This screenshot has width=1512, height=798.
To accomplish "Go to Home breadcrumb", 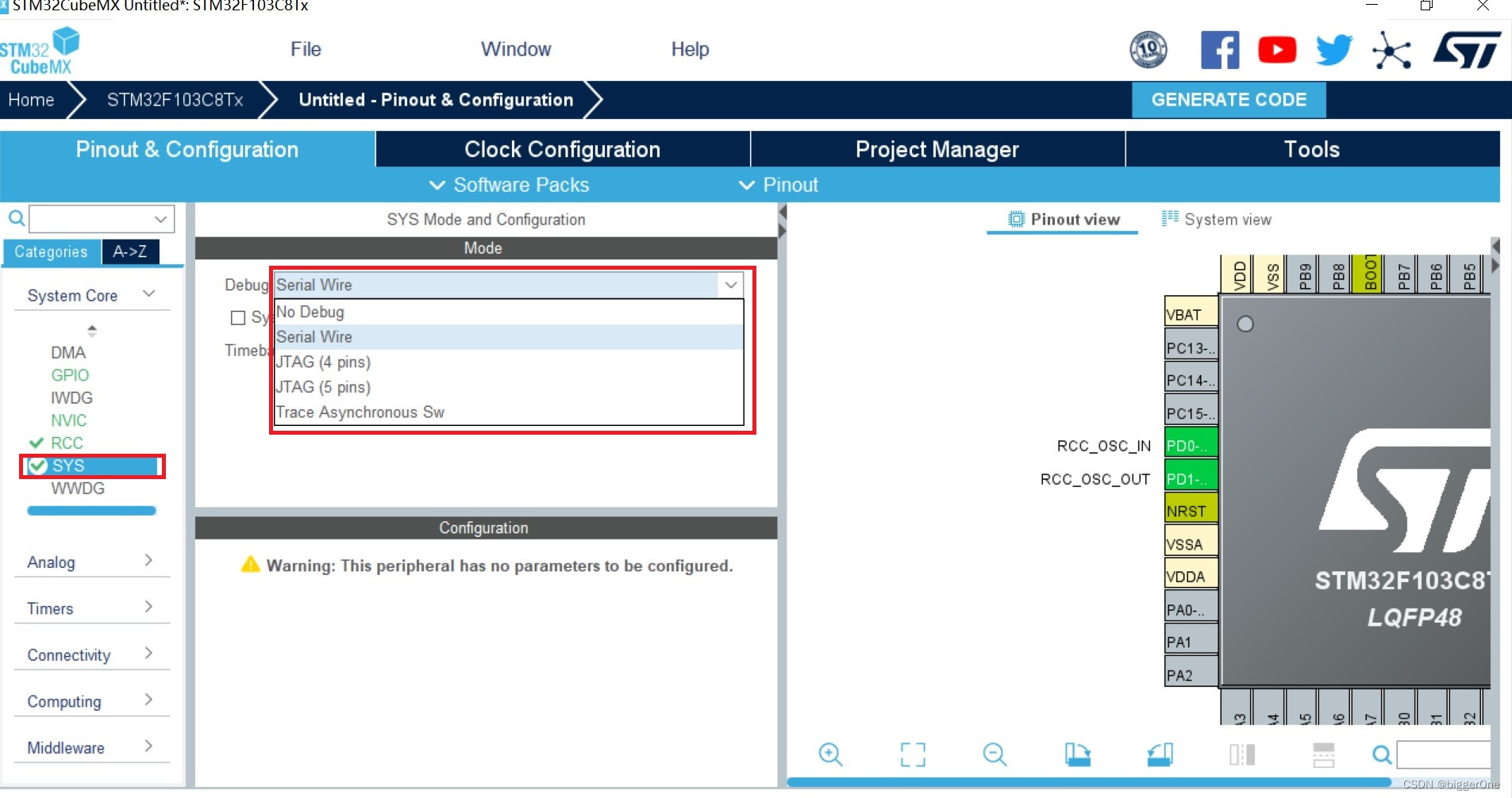I will click(32, 100).
